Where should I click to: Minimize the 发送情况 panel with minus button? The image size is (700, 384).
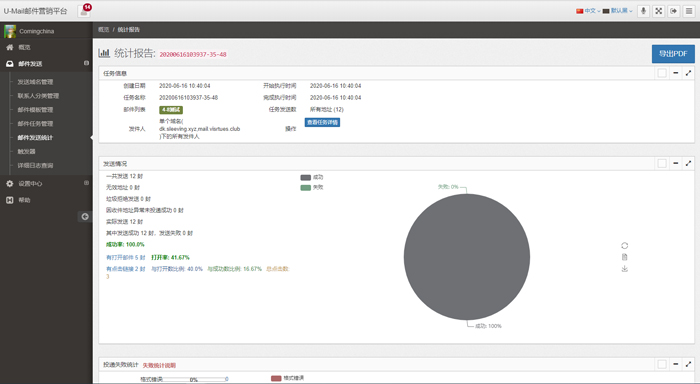coord(675,163)
